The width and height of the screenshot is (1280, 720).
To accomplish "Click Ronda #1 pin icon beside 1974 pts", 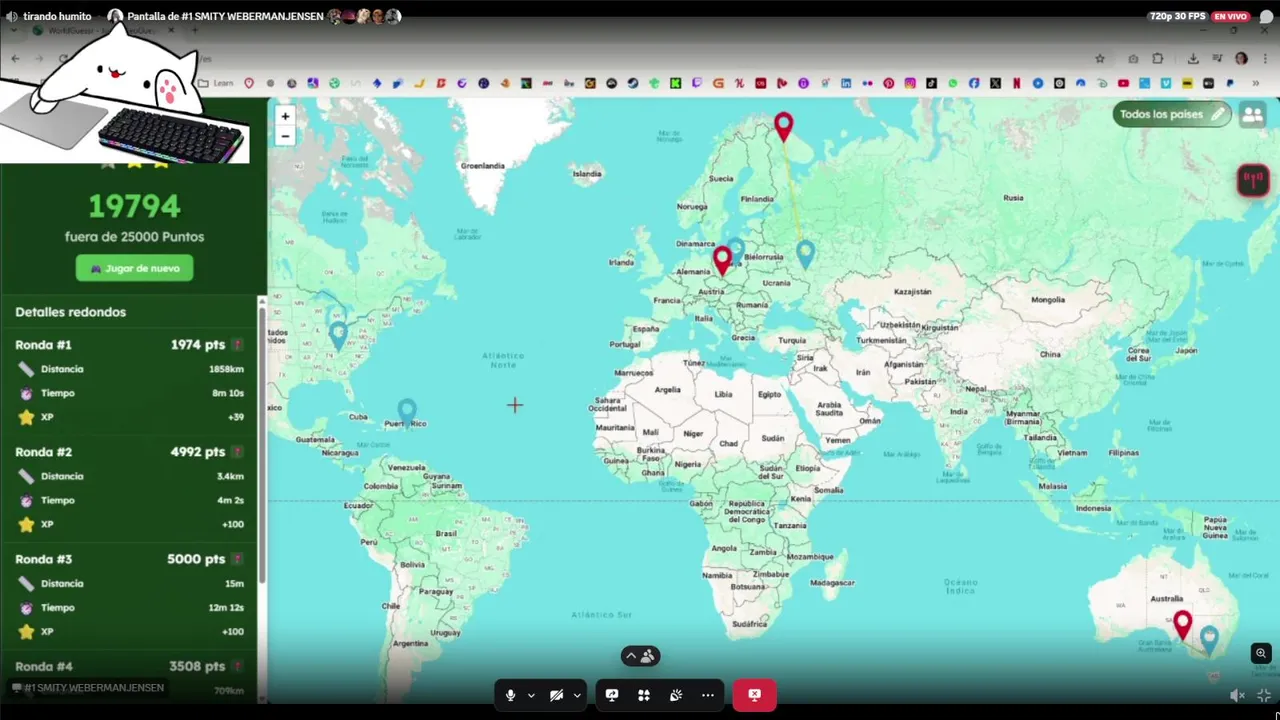I will 237,345.
